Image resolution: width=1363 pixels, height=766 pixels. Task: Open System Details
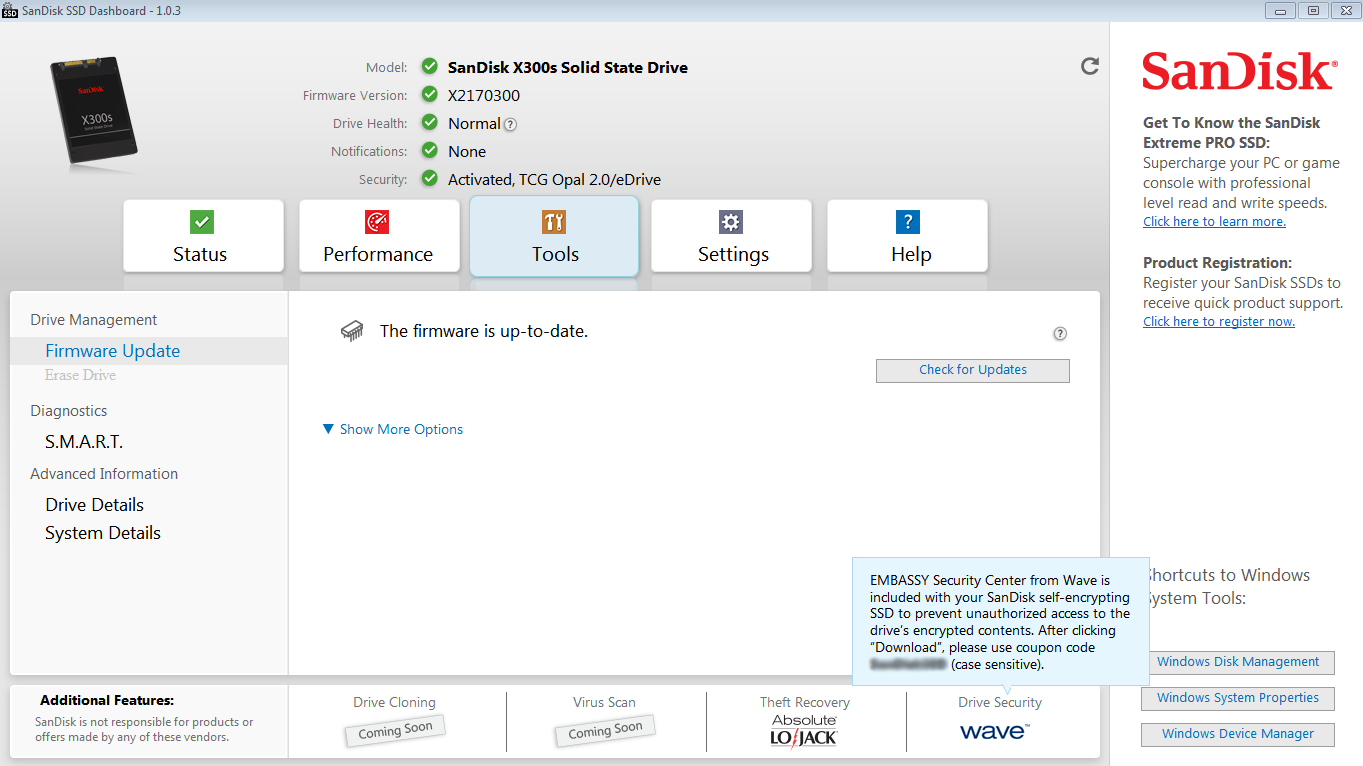(x=103, y=533)
